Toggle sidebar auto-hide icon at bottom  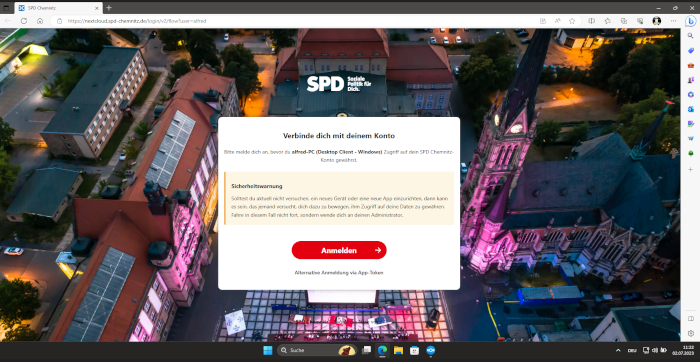(691, 318)
